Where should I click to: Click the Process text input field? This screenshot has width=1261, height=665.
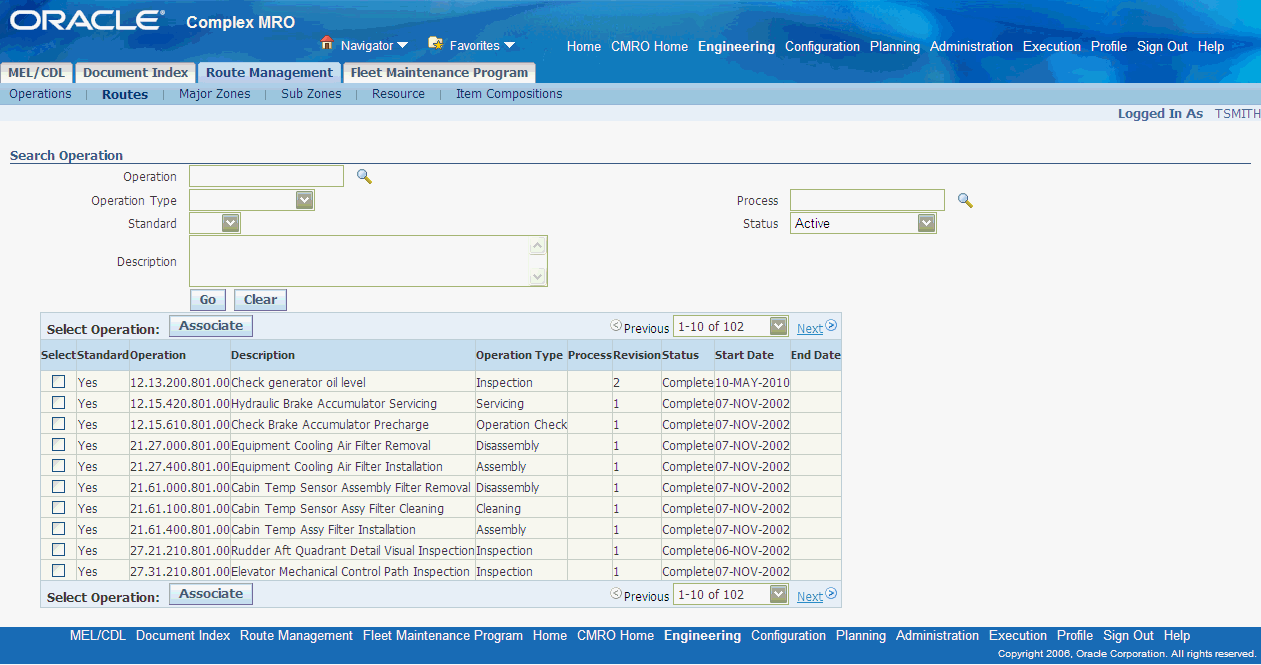coord(867,200)
